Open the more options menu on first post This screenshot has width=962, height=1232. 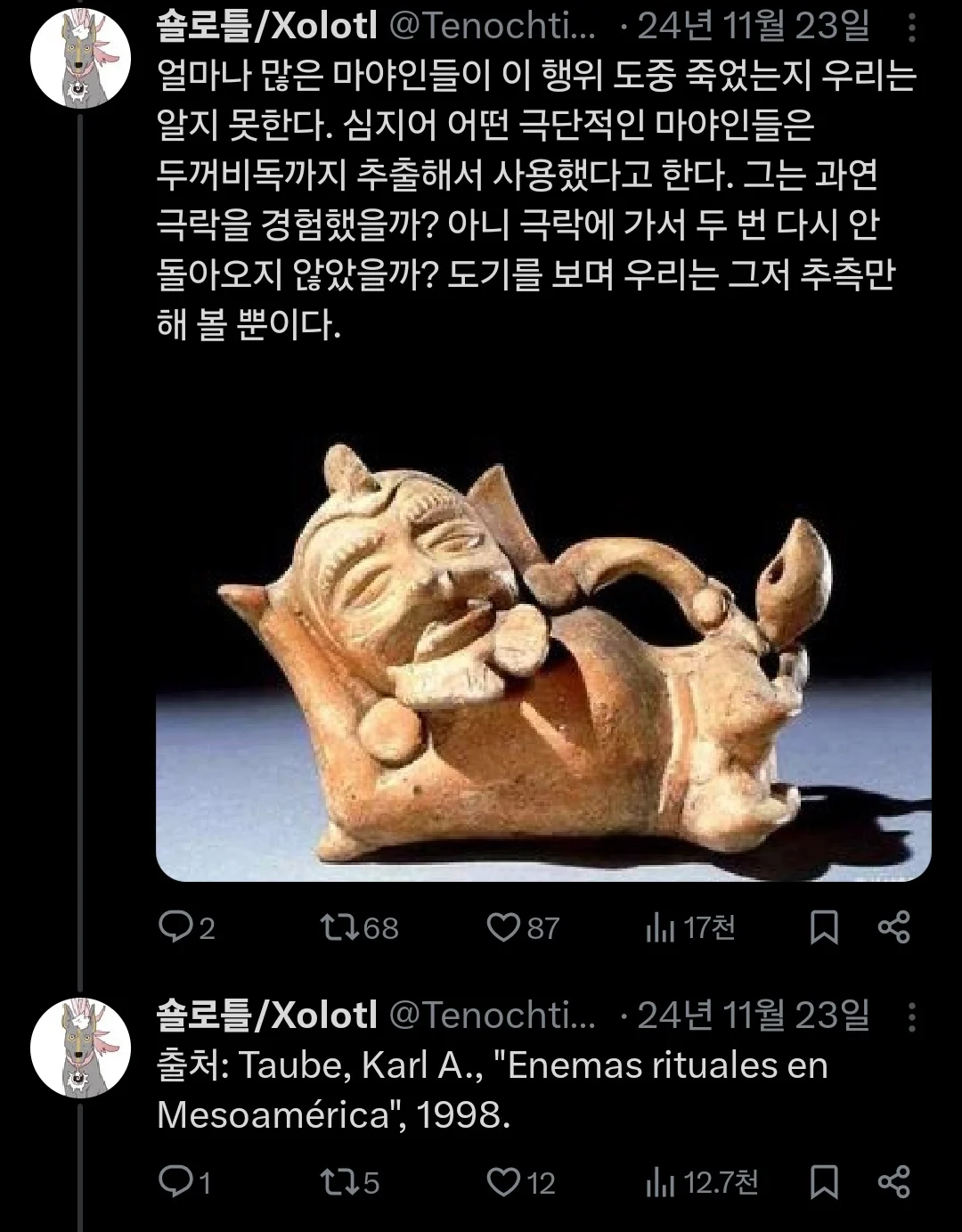coord(911,28)
